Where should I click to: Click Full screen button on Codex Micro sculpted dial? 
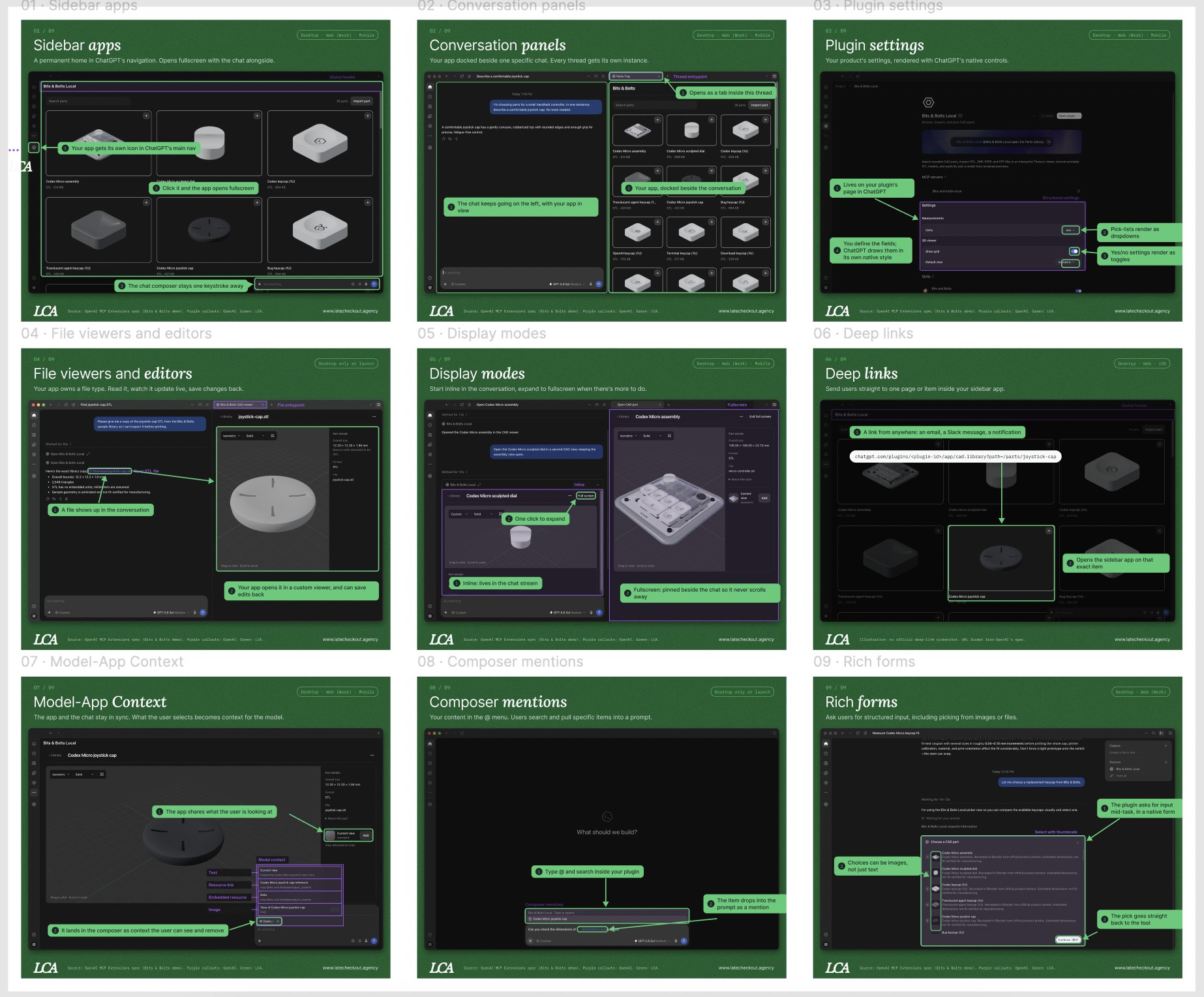[586, 495]
